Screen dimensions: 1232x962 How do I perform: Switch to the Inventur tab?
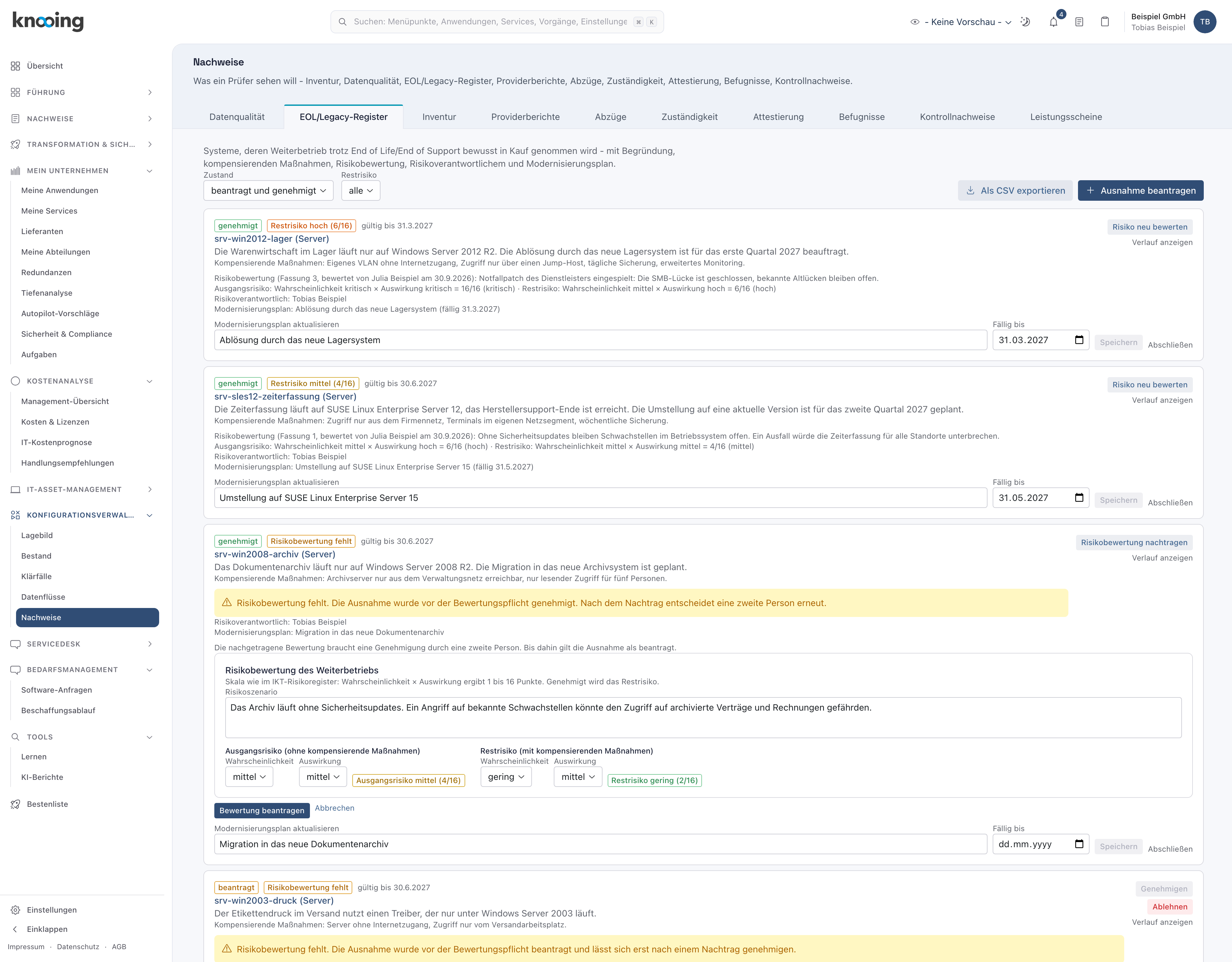(439, 117)
